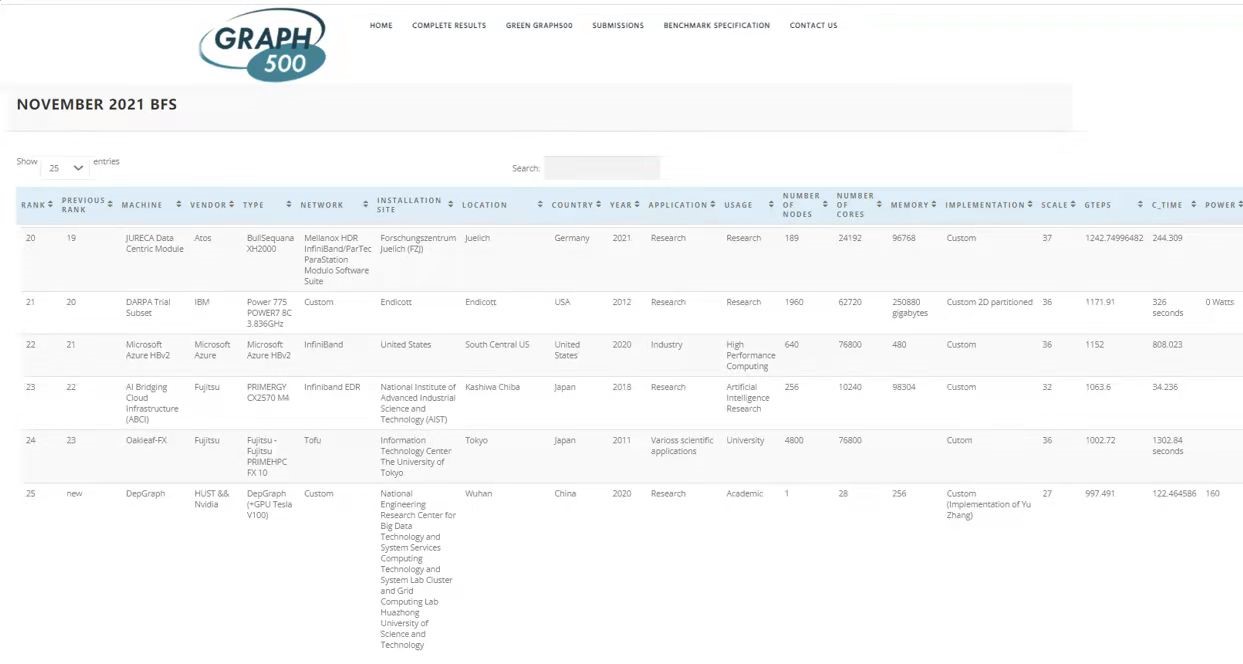Image resolution: width=1243 pixels, height=664 pixels.
Task: Sort by Previous Rank column arrows
Action: tap(110, 205)
